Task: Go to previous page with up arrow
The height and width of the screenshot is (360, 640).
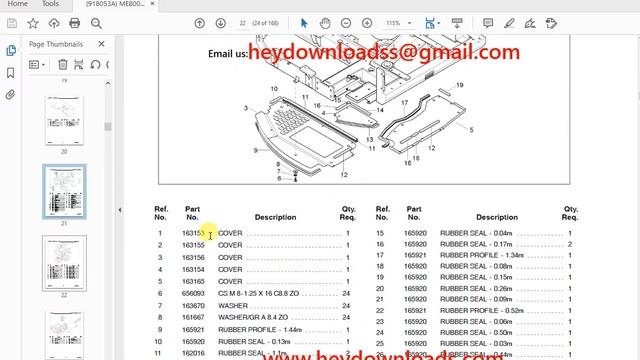Action: (x=200, y=23)
